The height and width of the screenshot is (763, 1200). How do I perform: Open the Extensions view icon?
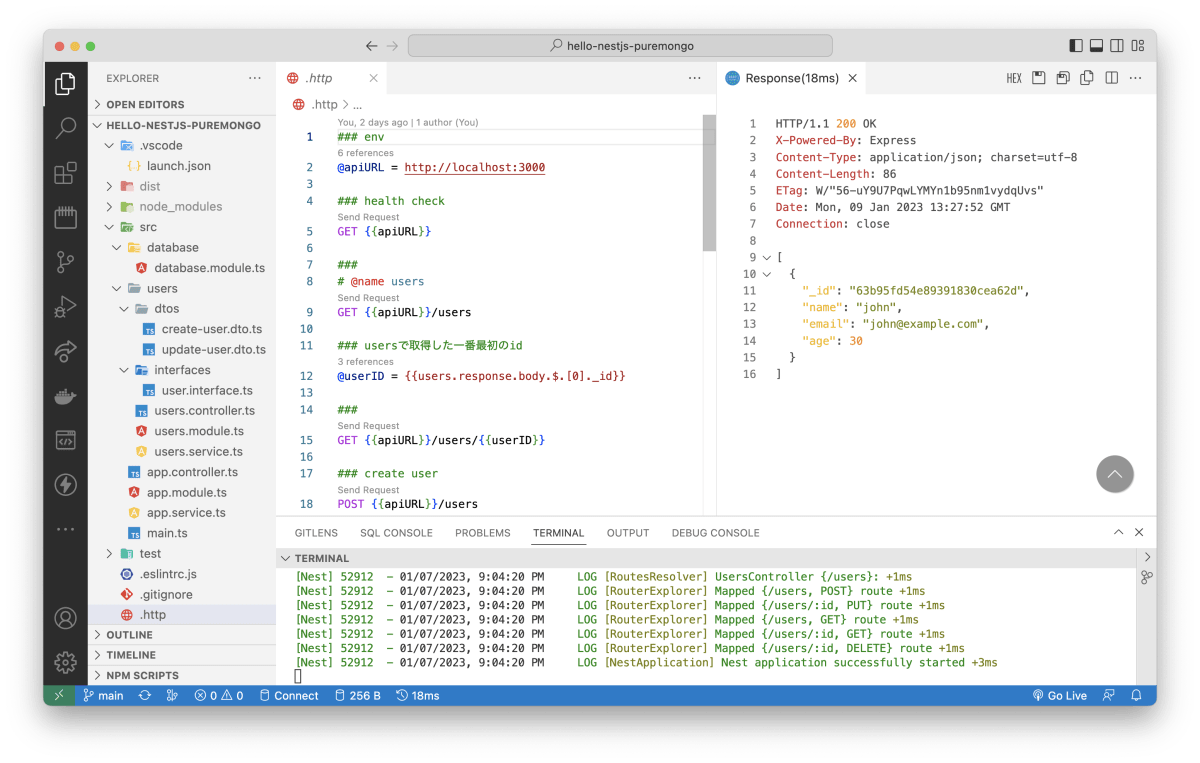[65, 173]
